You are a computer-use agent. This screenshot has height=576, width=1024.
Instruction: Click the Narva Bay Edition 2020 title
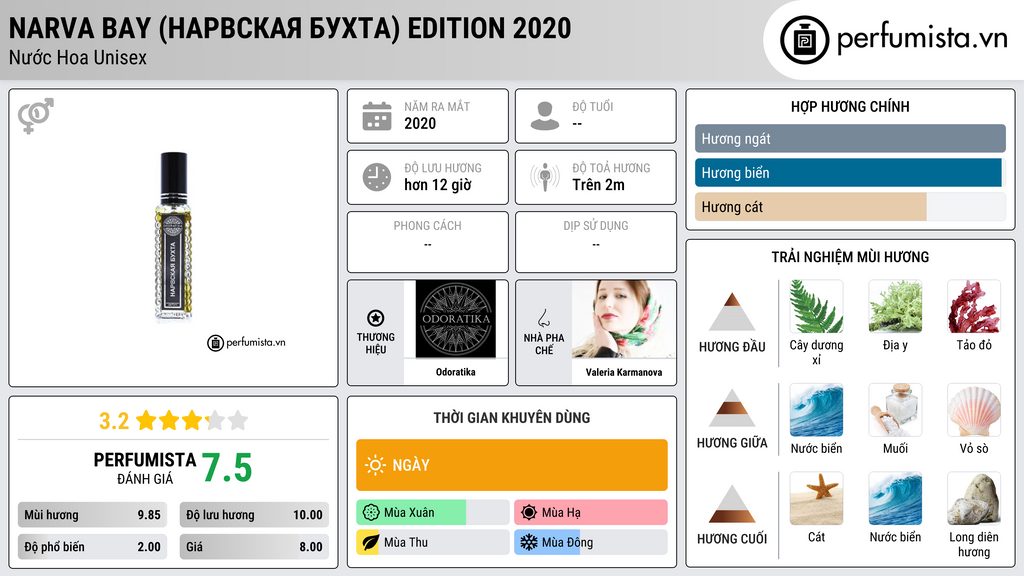290,28
